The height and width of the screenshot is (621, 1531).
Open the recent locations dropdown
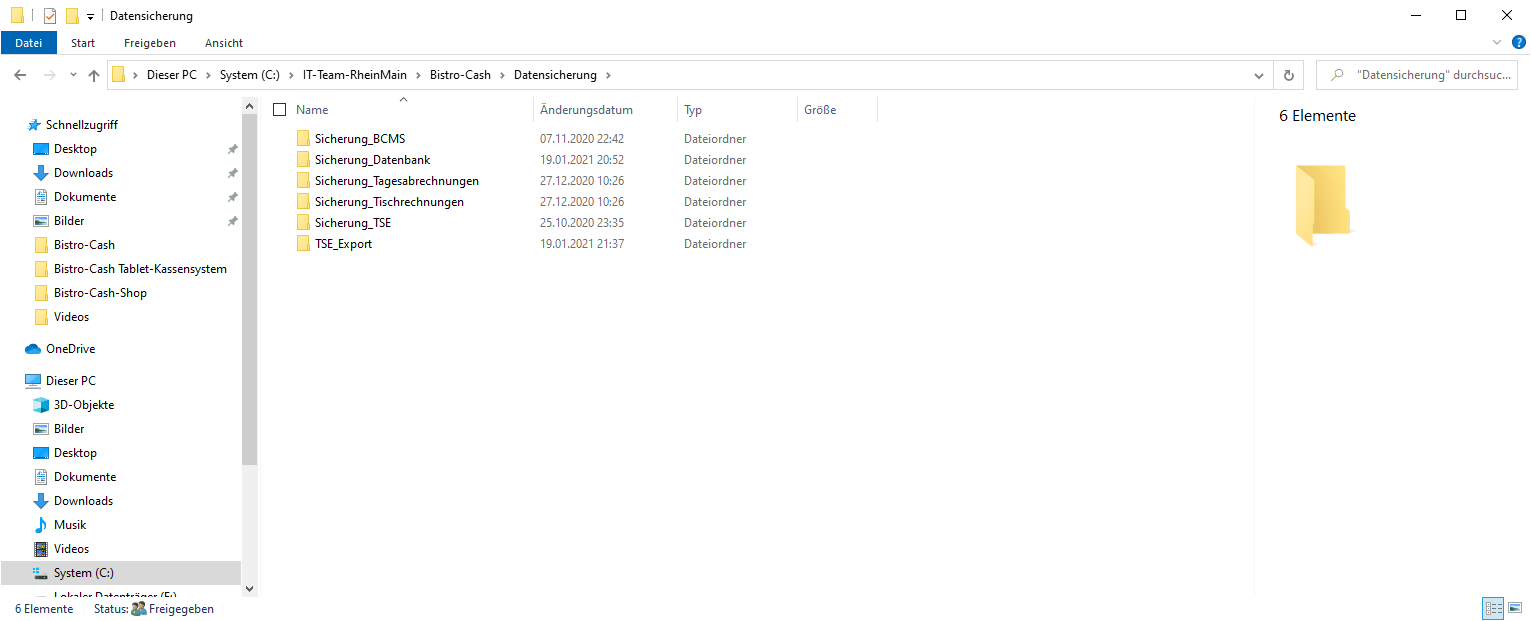(73, 75)
